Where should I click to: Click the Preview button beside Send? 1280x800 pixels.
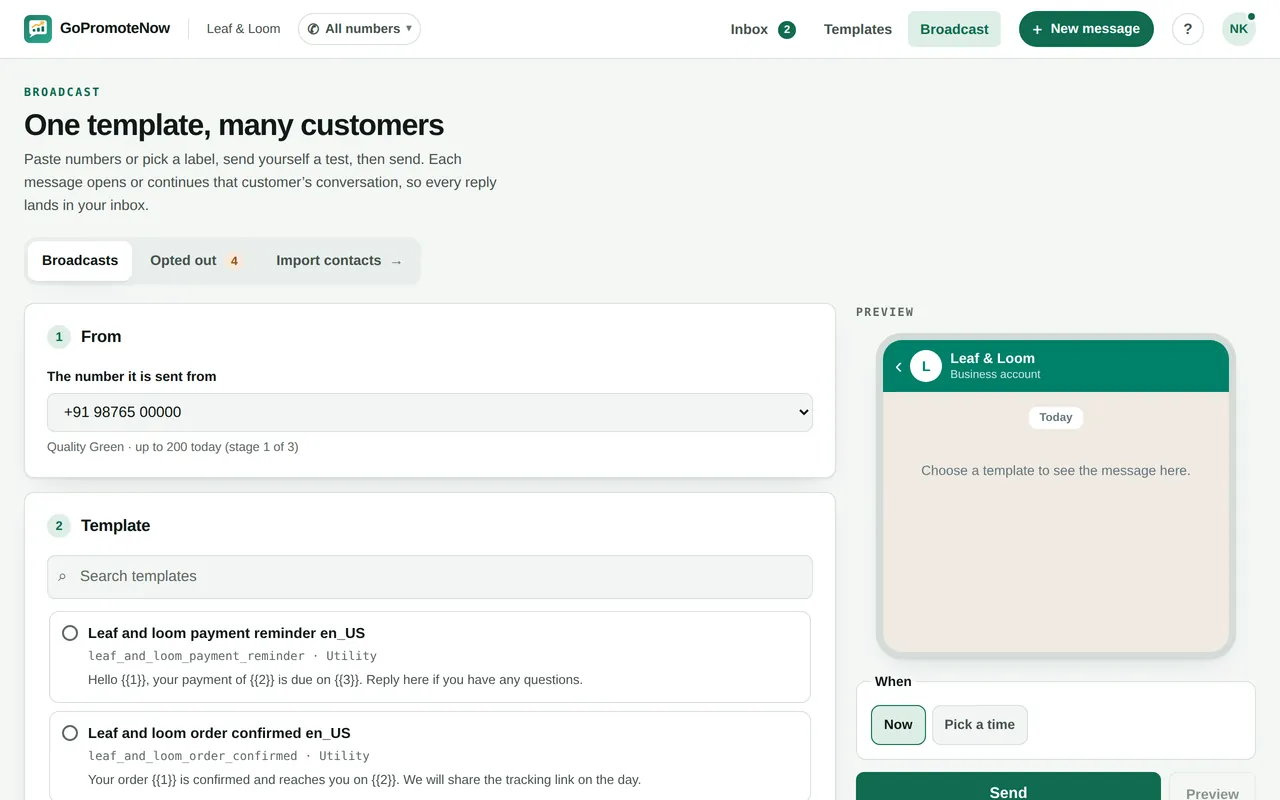tap(1212, 787)
